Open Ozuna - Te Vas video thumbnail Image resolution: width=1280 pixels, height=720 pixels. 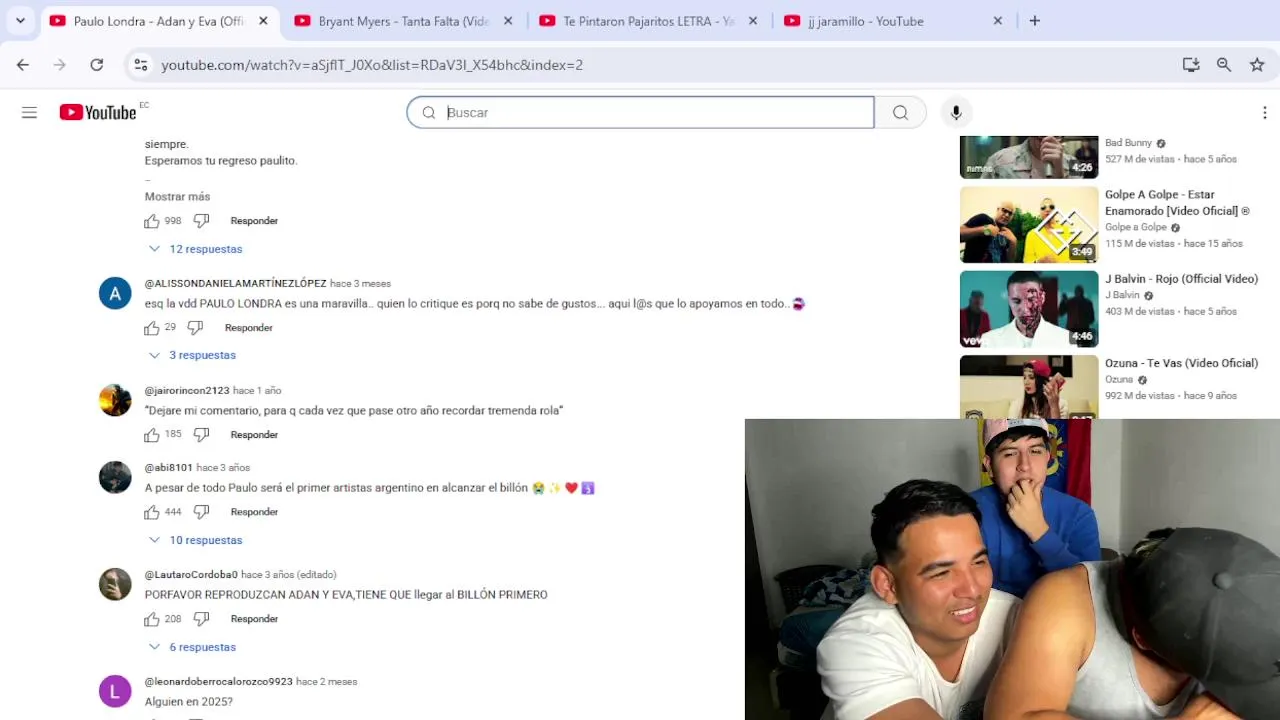pyautogui.click(x=1029, y=387)
